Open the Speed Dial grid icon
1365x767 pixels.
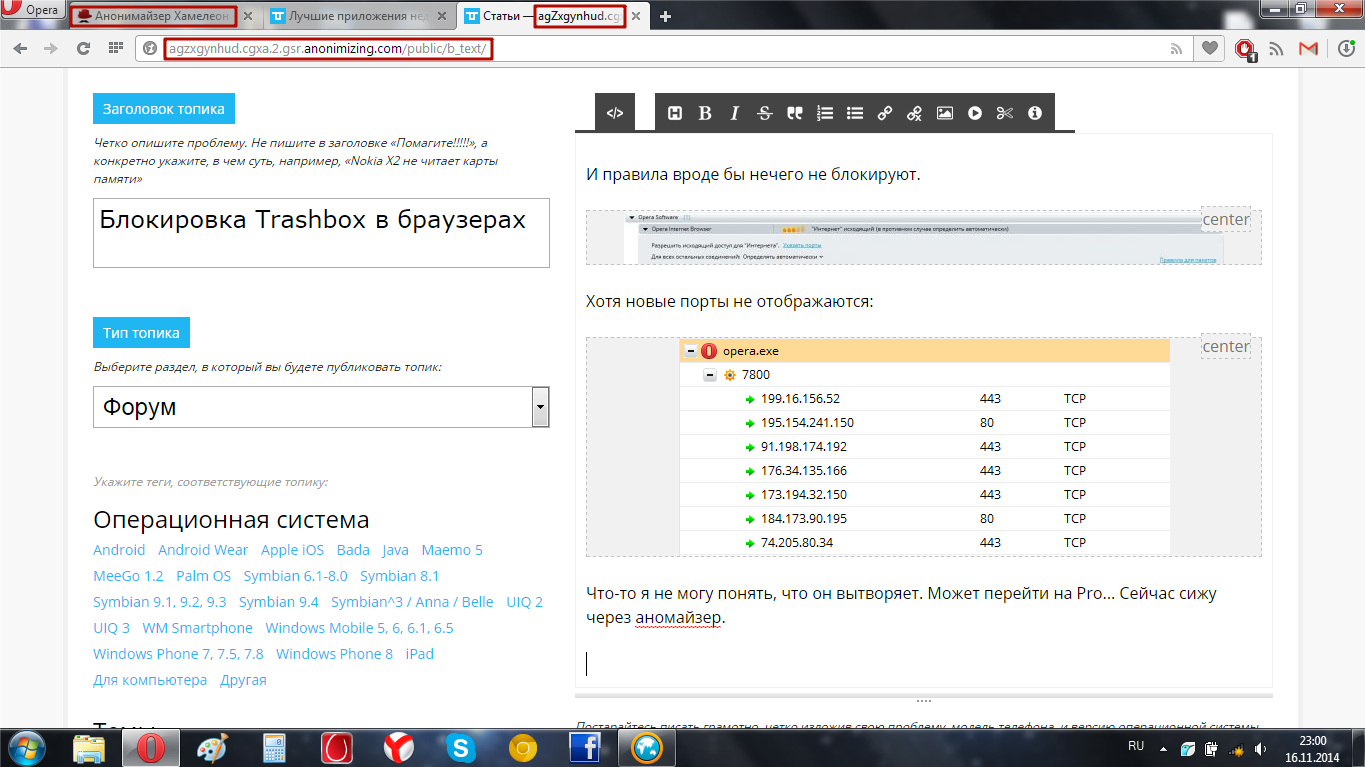coord(115,48)
